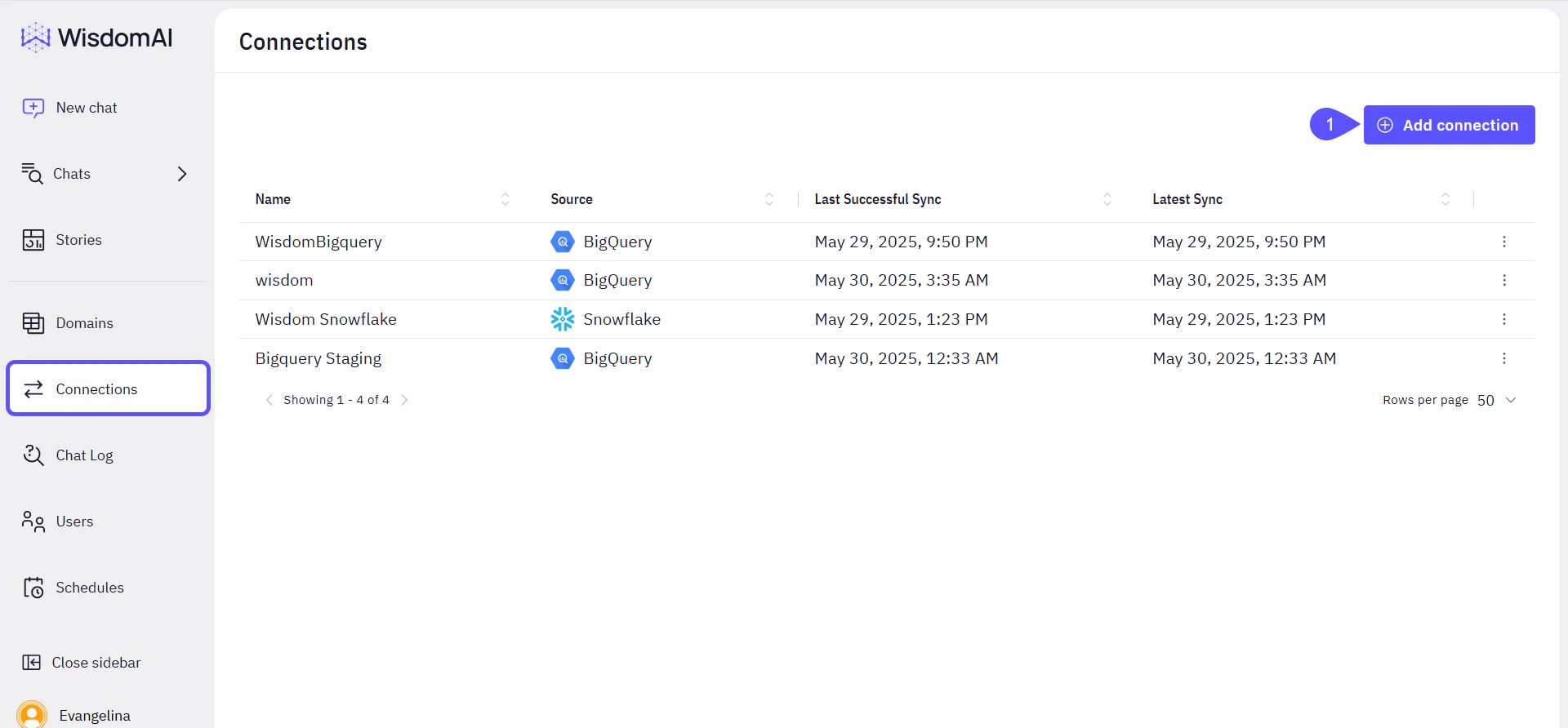Screen dimensions: 1568x728
Task: Open the Chat Log page
Action: click(84, 455)
